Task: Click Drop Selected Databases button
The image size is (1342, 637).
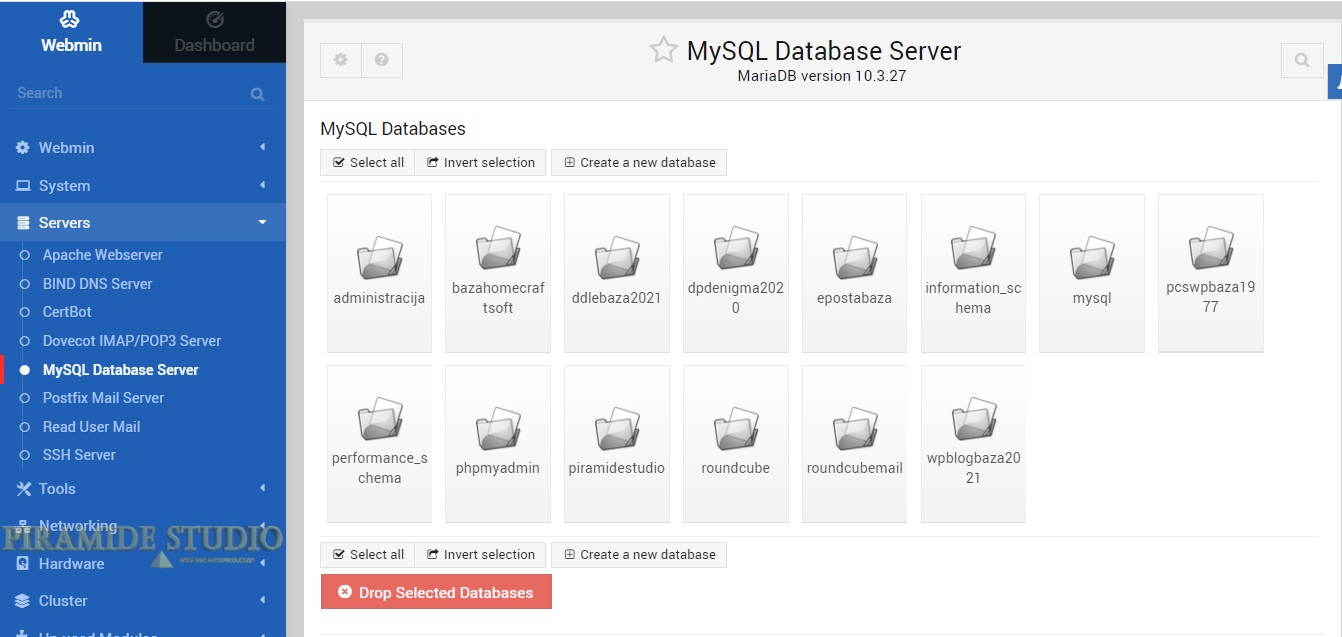Action: coord(436,592)
